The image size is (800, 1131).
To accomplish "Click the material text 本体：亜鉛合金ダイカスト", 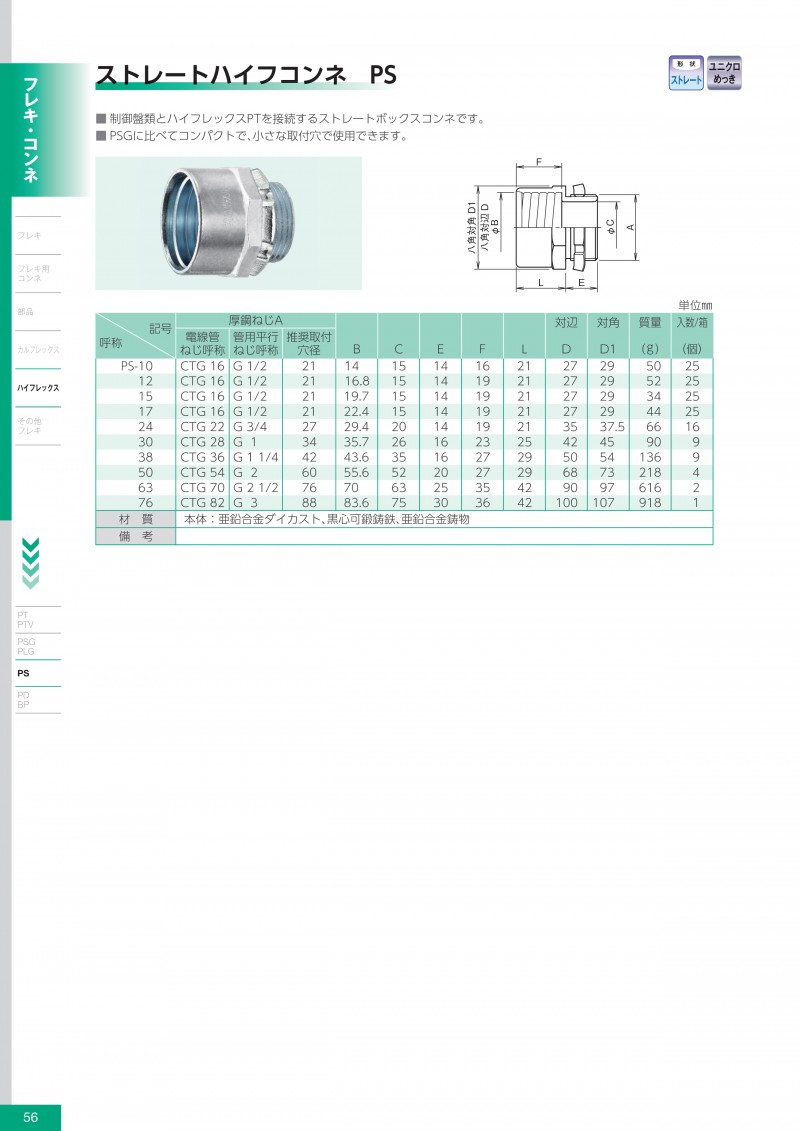I will (327, 519).
